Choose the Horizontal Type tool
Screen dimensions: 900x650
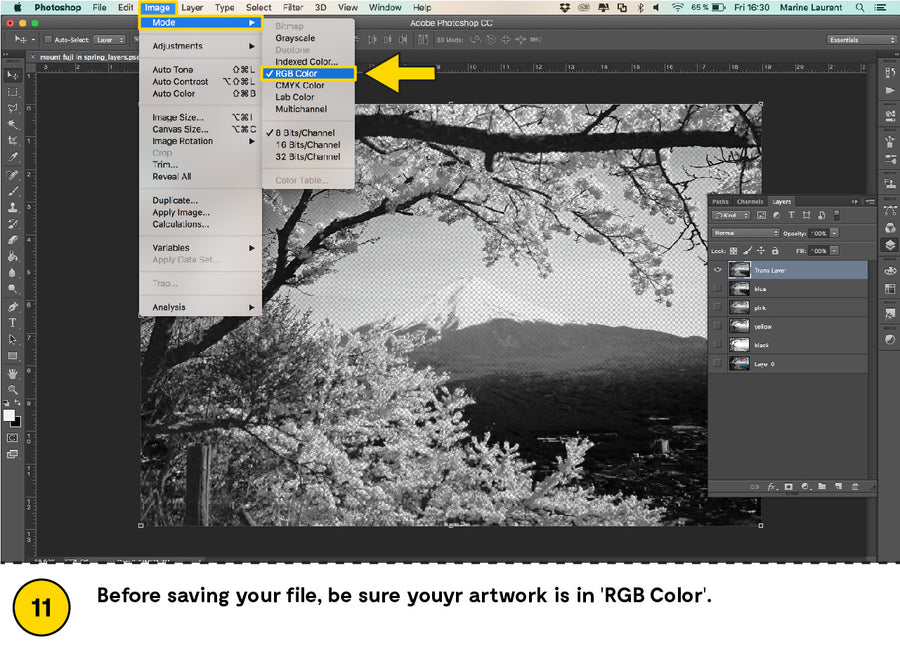point(13,323)
